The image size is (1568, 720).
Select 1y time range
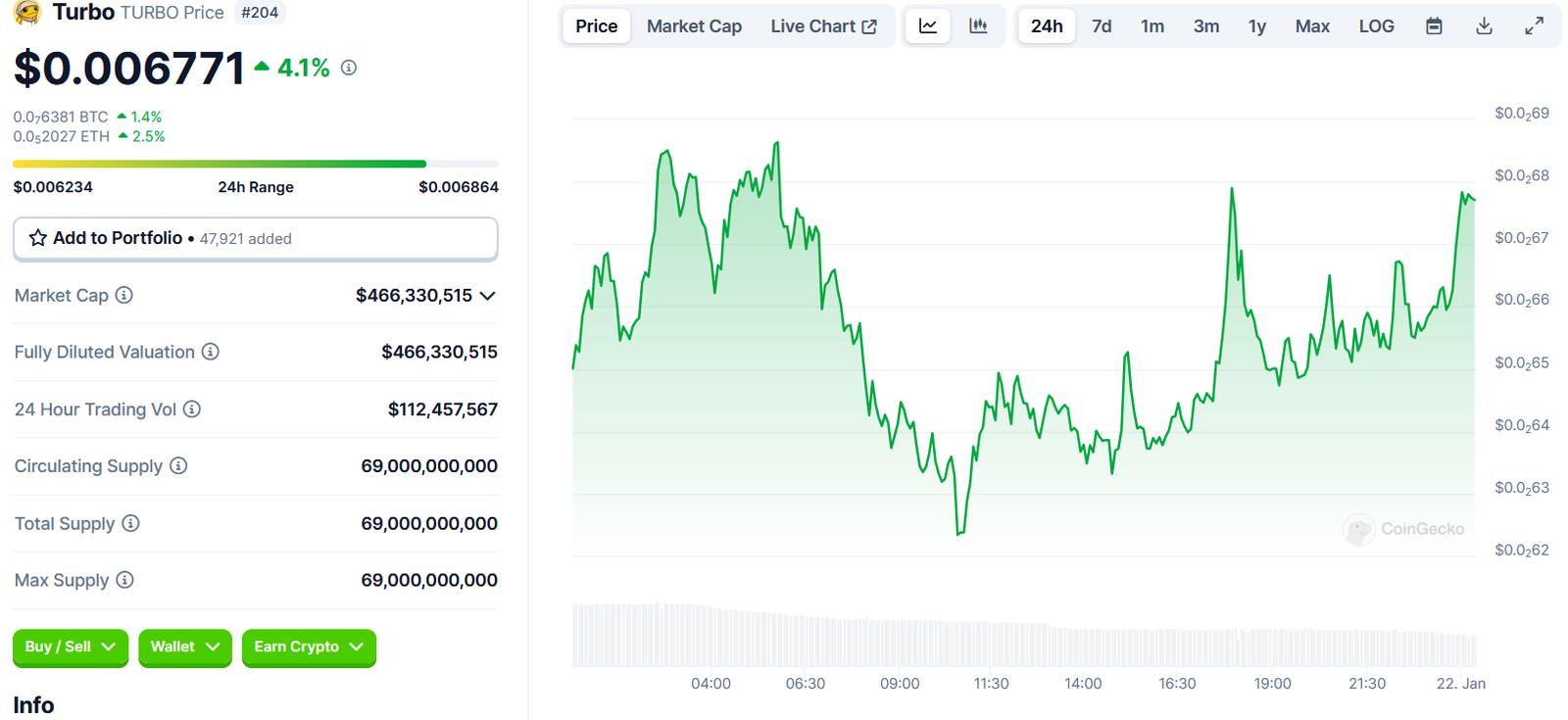[x=1257, y=26]
